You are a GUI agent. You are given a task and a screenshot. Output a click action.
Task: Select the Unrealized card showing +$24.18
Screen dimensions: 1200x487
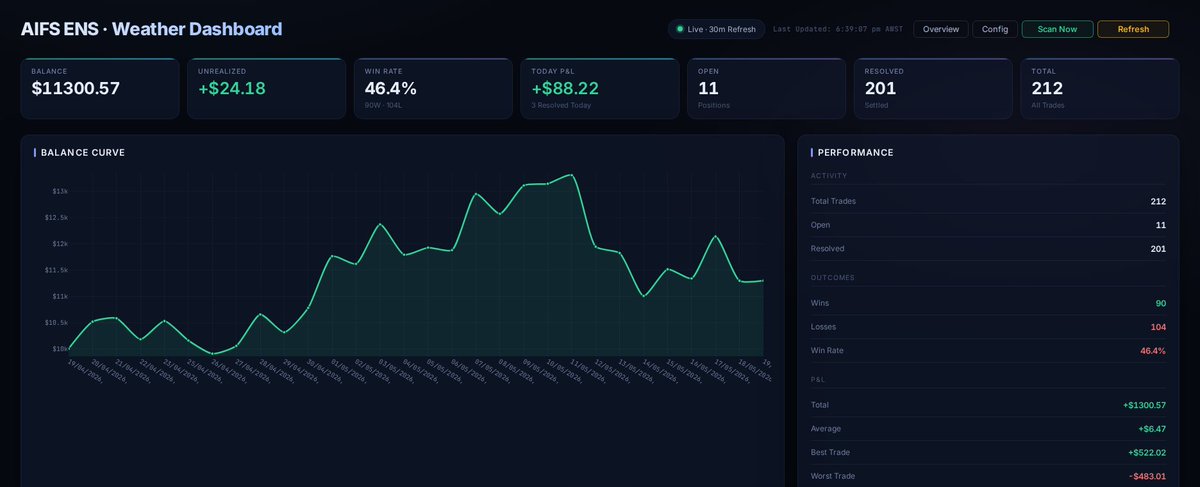266,88
